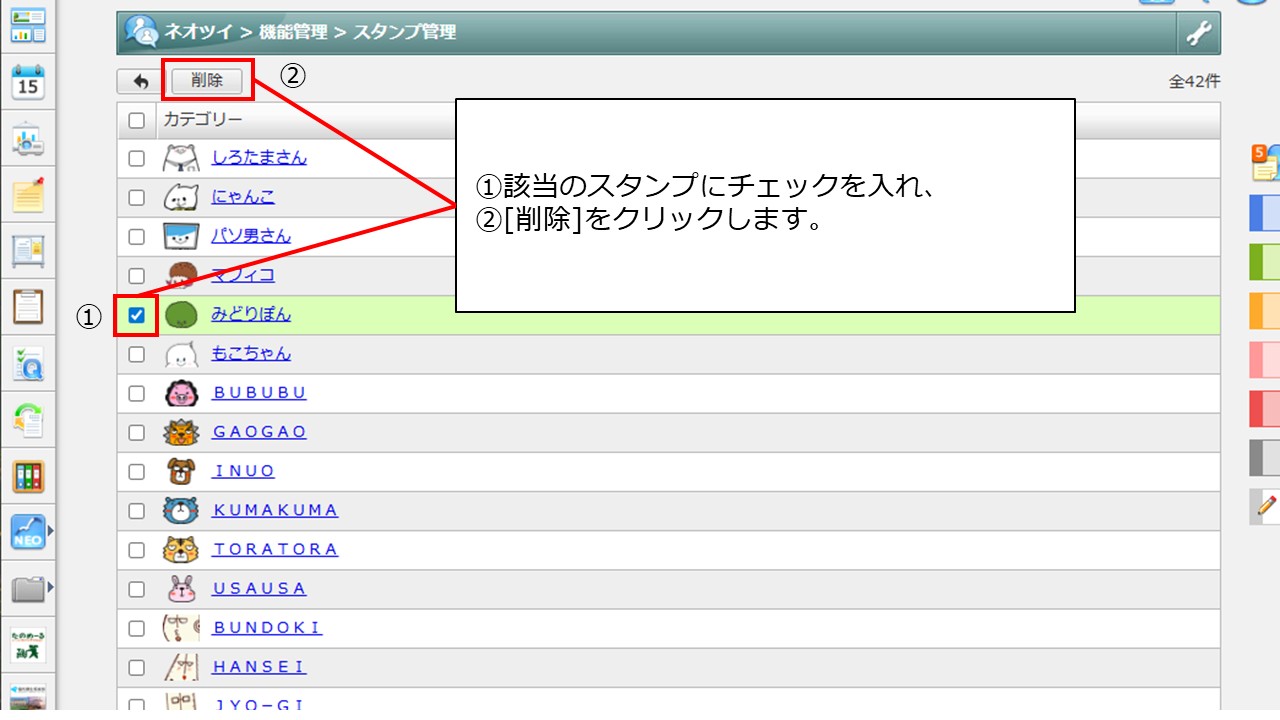Open the portal icon in the left sidebar

point(28,26)
